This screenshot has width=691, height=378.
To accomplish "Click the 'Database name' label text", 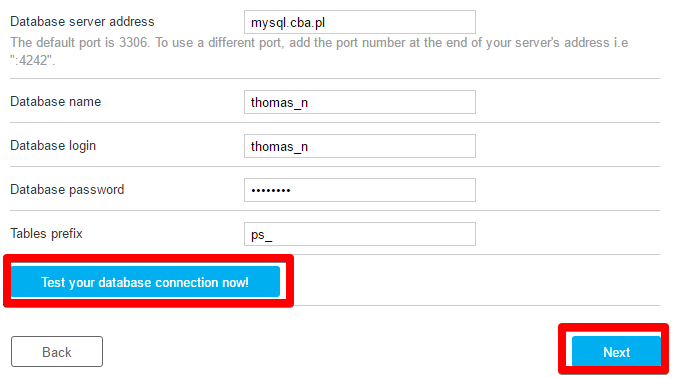I will [x=56, y=102].
